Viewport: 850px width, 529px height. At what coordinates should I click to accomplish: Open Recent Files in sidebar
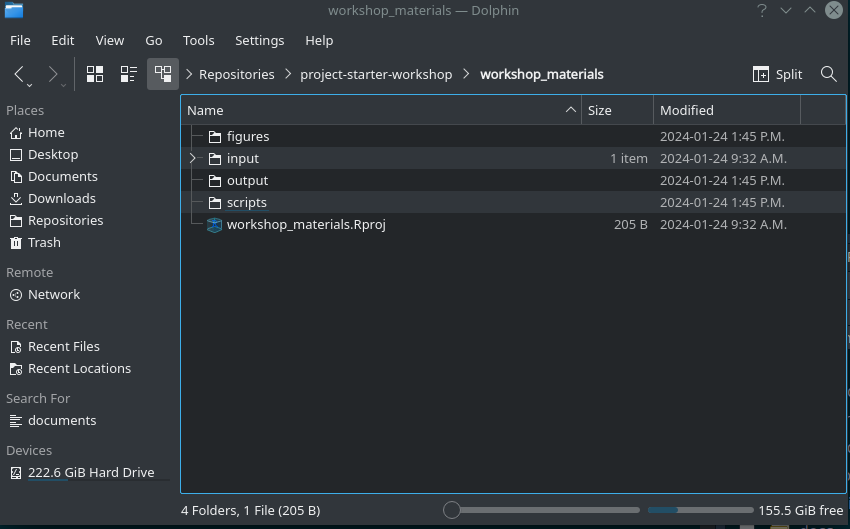63,347
